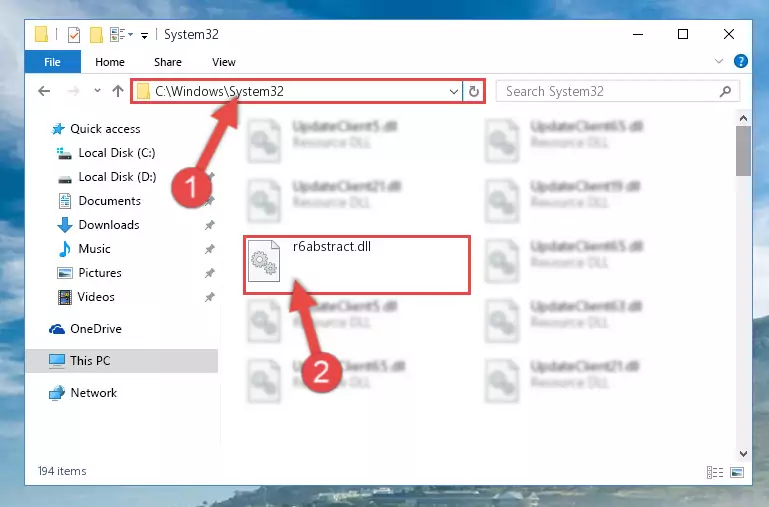Switch to Details view in status bar
Image resolution: width=769 pixels, height=507 pixels.
[715, 472]
